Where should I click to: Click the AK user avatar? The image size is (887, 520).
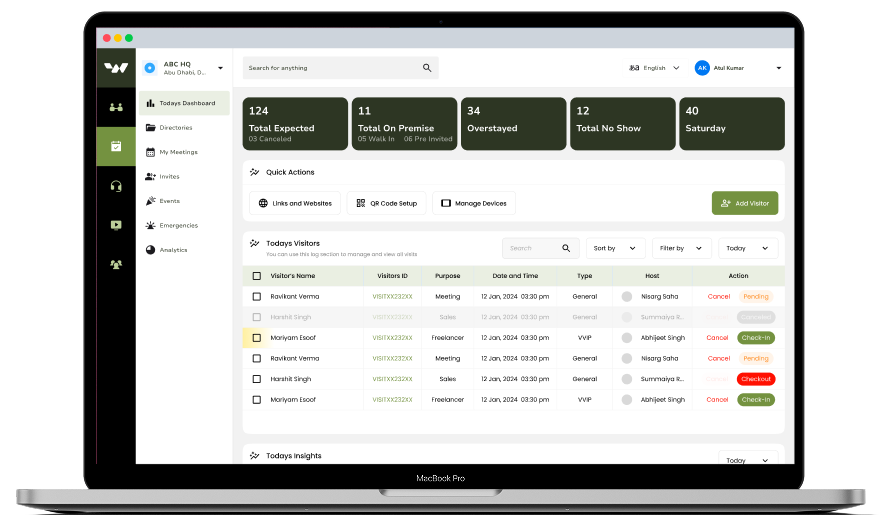tap(702, 68)
